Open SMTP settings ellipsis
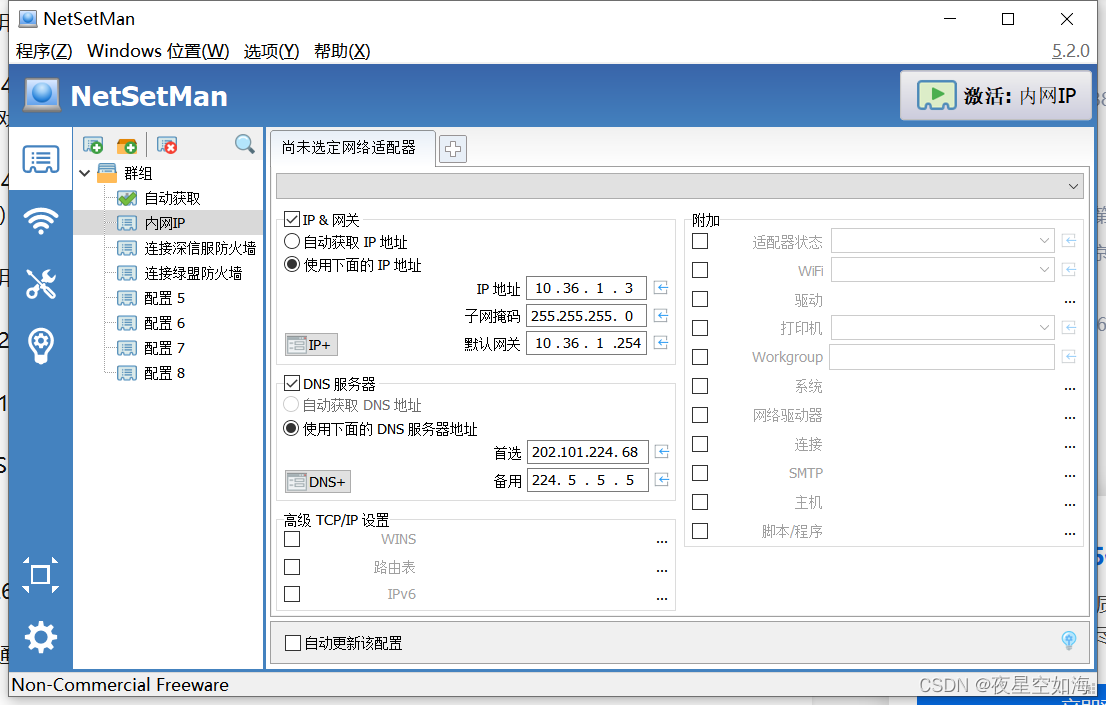The height and width of the screenshot is (705, 1106). point(1070,476)
